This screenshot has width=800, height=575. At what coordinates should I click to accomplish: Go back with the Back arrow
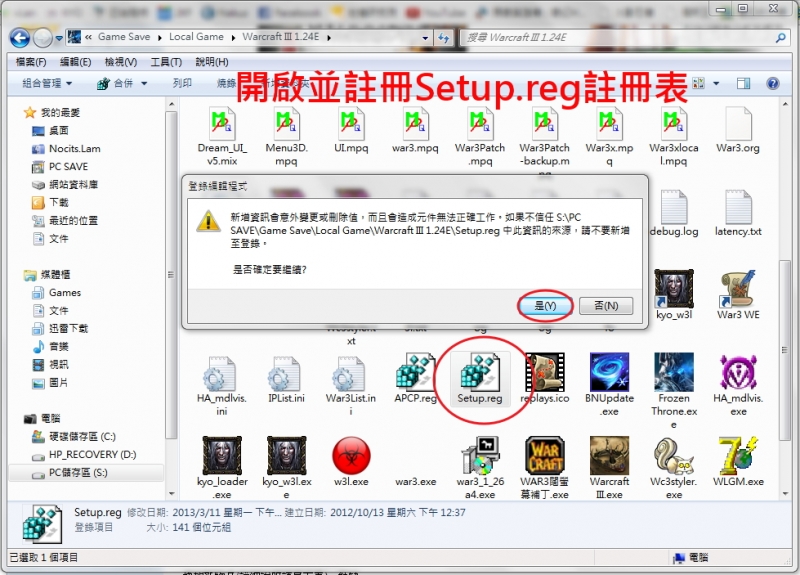click(20, 37)
